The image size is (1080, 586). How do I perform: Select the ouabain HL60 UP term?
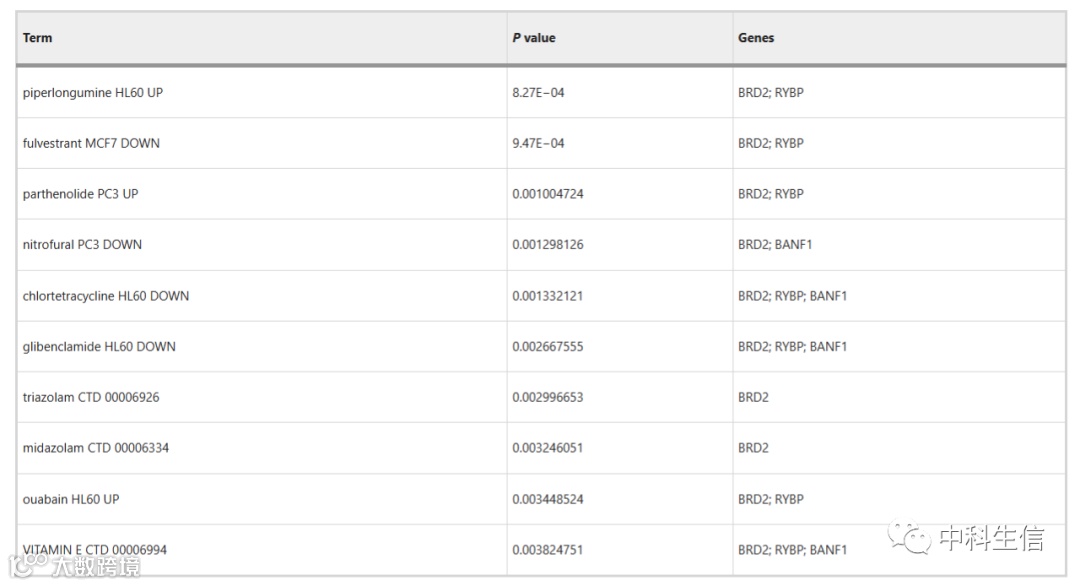click(71, 499)
